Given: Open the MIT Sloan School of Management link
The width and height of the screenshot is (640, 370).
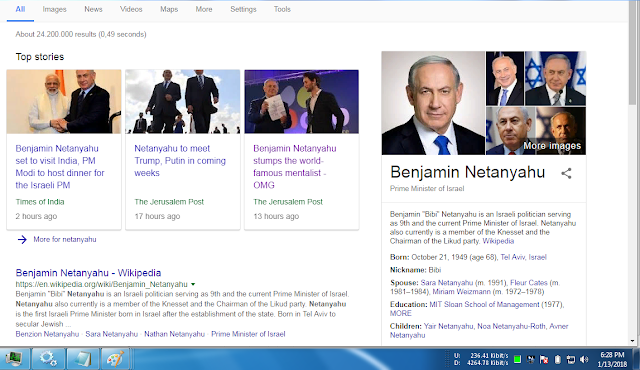Looking at the screenshot, I should click(484, 305).
